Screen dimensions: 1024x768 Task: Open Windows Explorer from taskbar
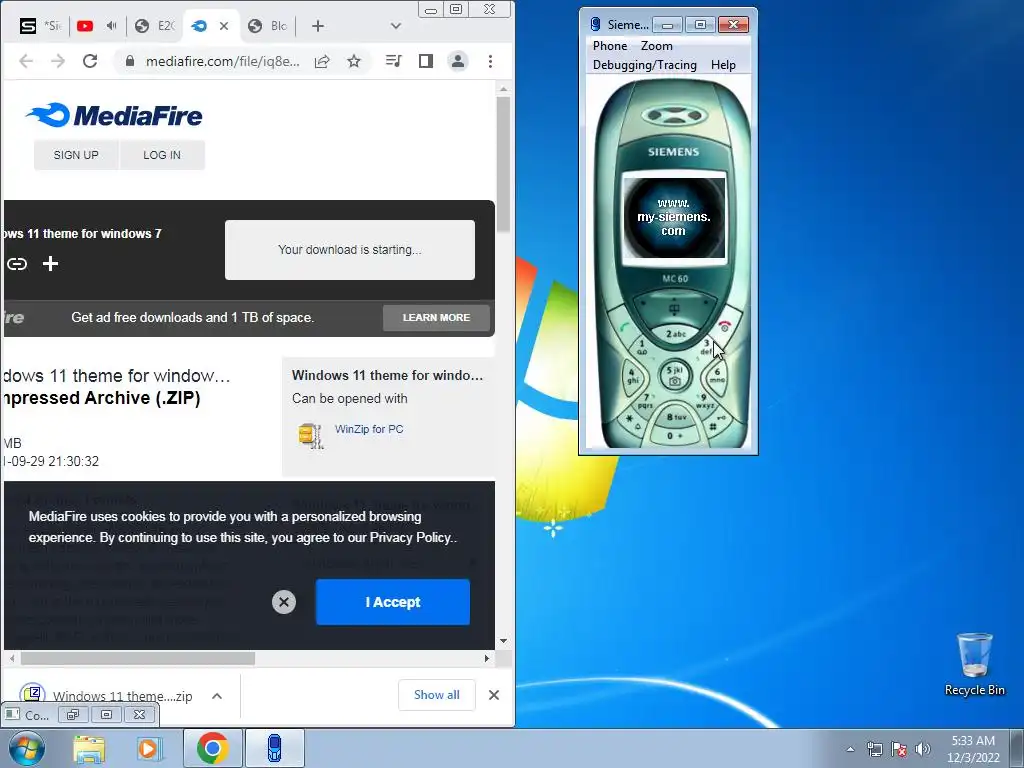coord(89,748)
